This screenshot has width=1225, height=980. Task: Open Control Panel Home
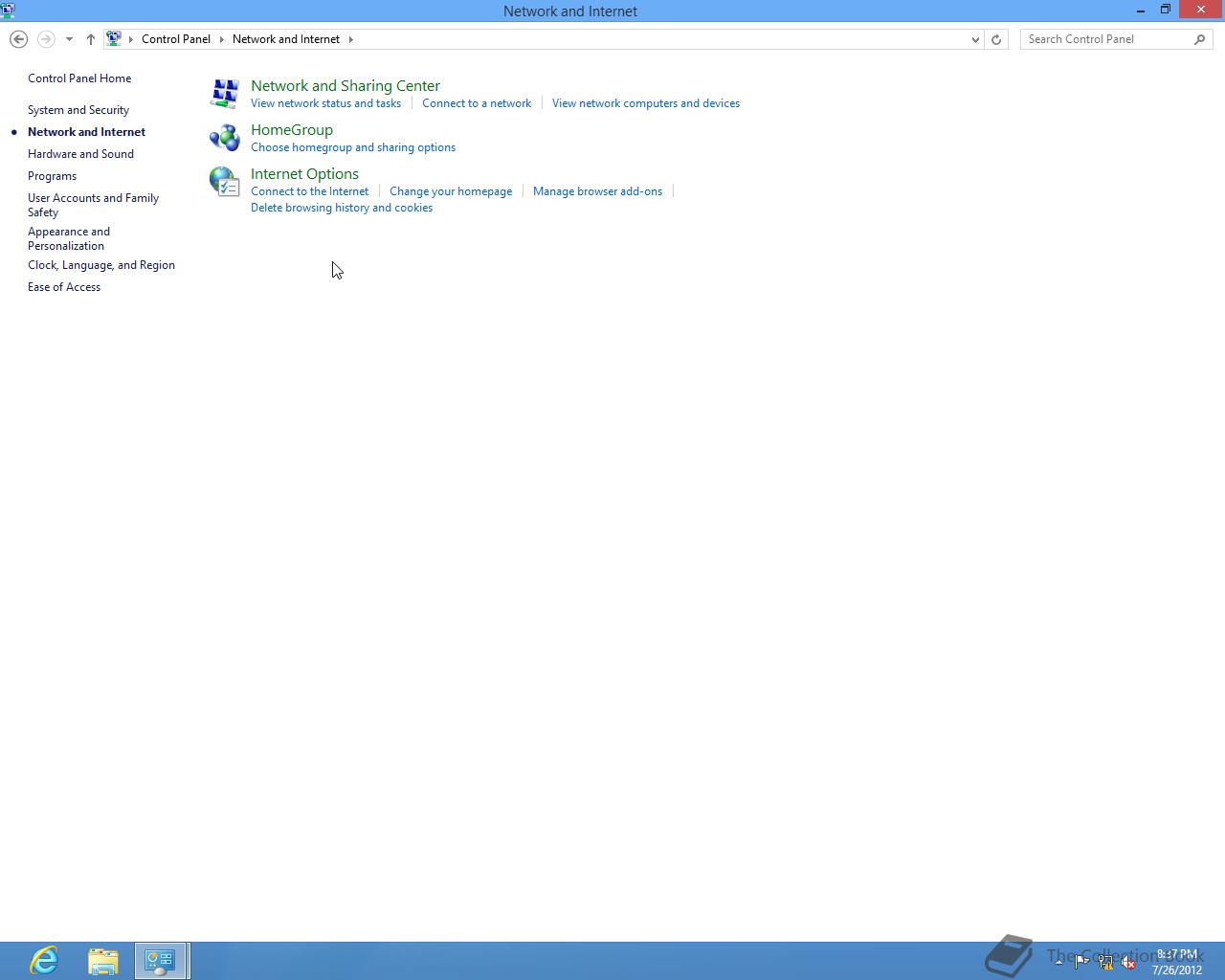pyautogui.click(x=79, y=78)
